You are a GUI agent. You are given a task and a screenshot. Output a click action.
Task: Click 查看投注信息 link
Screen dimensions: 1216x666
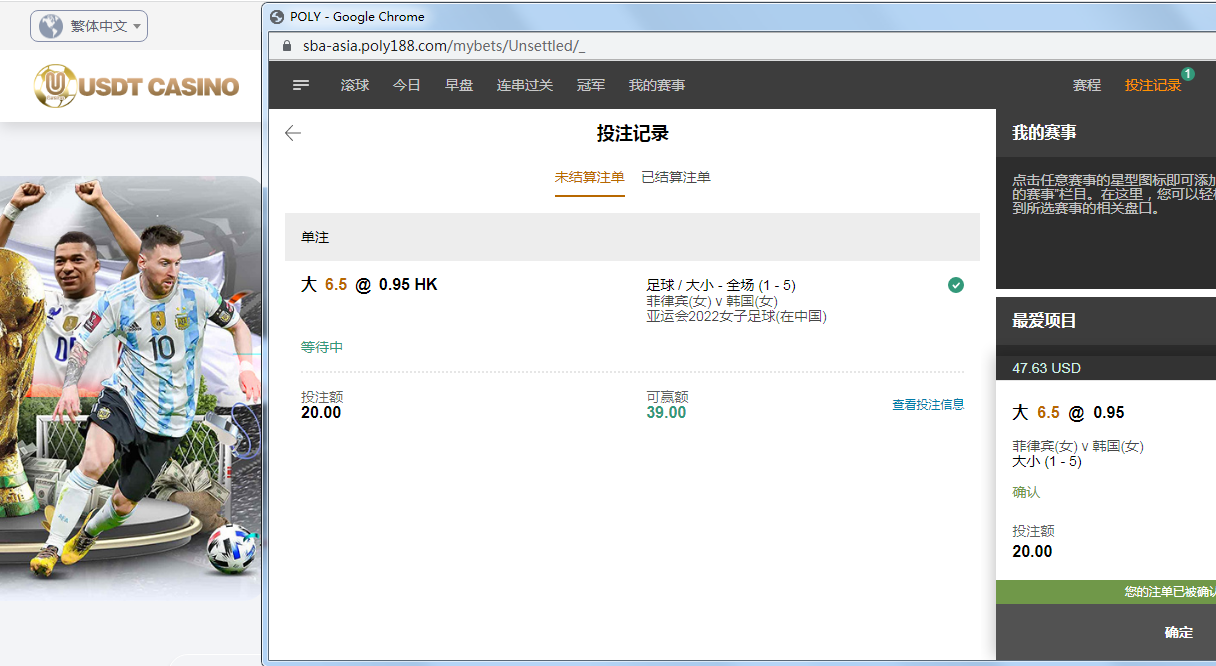coord(928,405)
